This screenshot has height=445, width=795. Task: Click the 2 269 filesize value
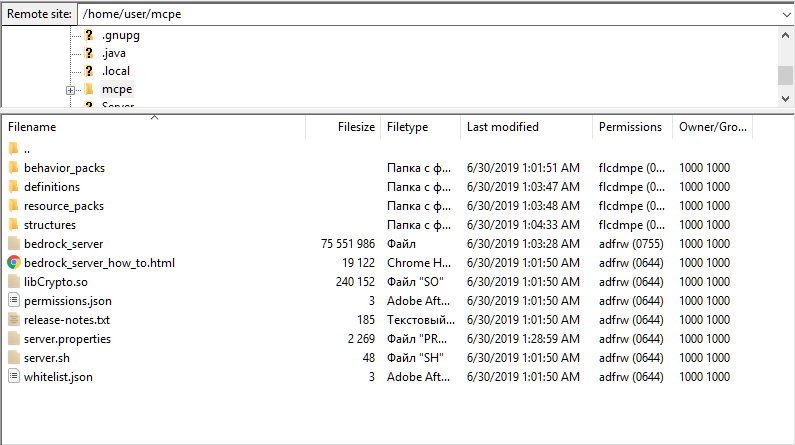coord(362,339)
